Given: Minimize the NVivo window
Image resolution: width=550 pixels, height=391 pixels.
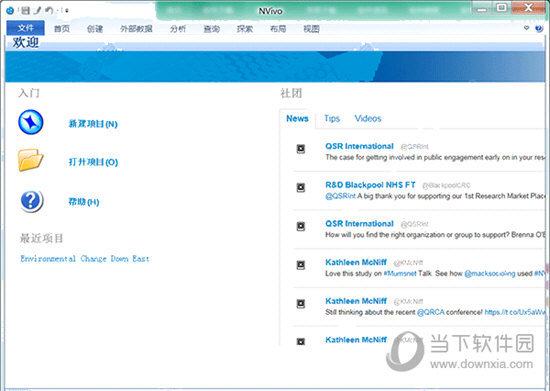Looking at the screenshot, I should [482, 9].
